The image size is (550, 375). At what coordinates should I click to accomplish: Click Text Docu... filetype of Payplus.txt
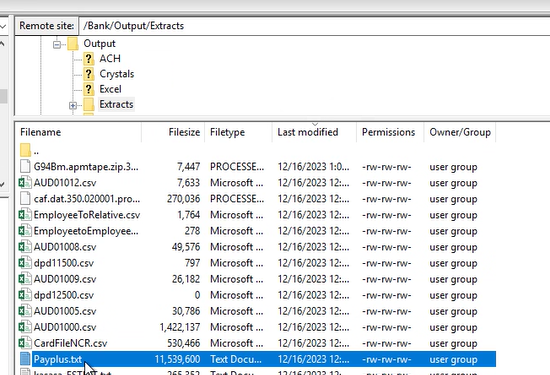[x=236, y=360]
